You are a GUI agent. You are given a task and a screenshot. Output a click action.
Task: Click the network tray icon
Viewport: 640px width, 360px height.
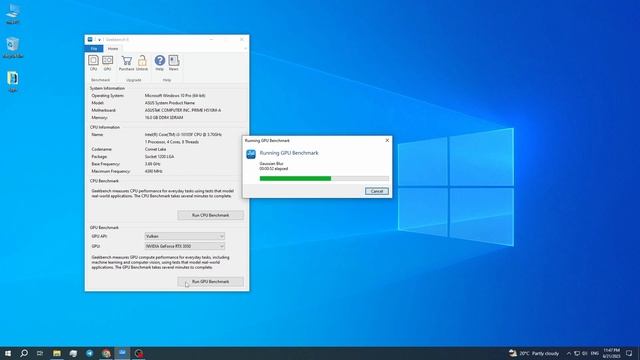pyautogui.click(x=577, y=353)
